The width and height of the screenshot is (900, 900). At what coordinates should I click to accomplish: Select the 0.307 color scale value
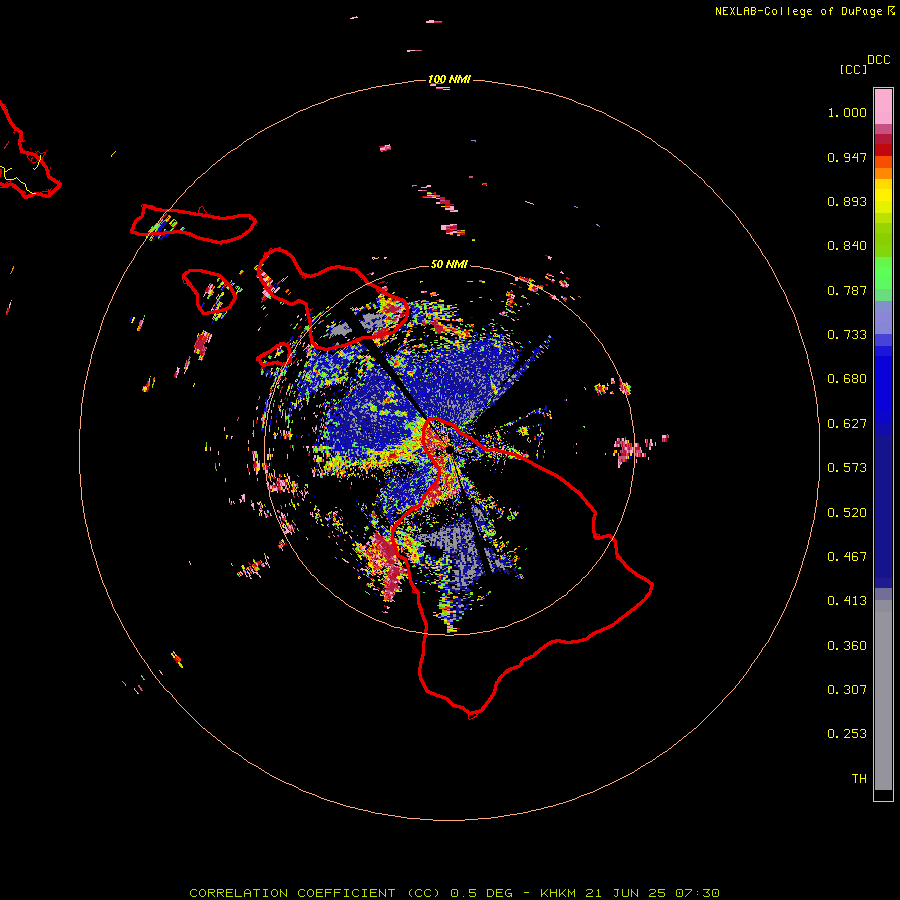coord(847,690)
